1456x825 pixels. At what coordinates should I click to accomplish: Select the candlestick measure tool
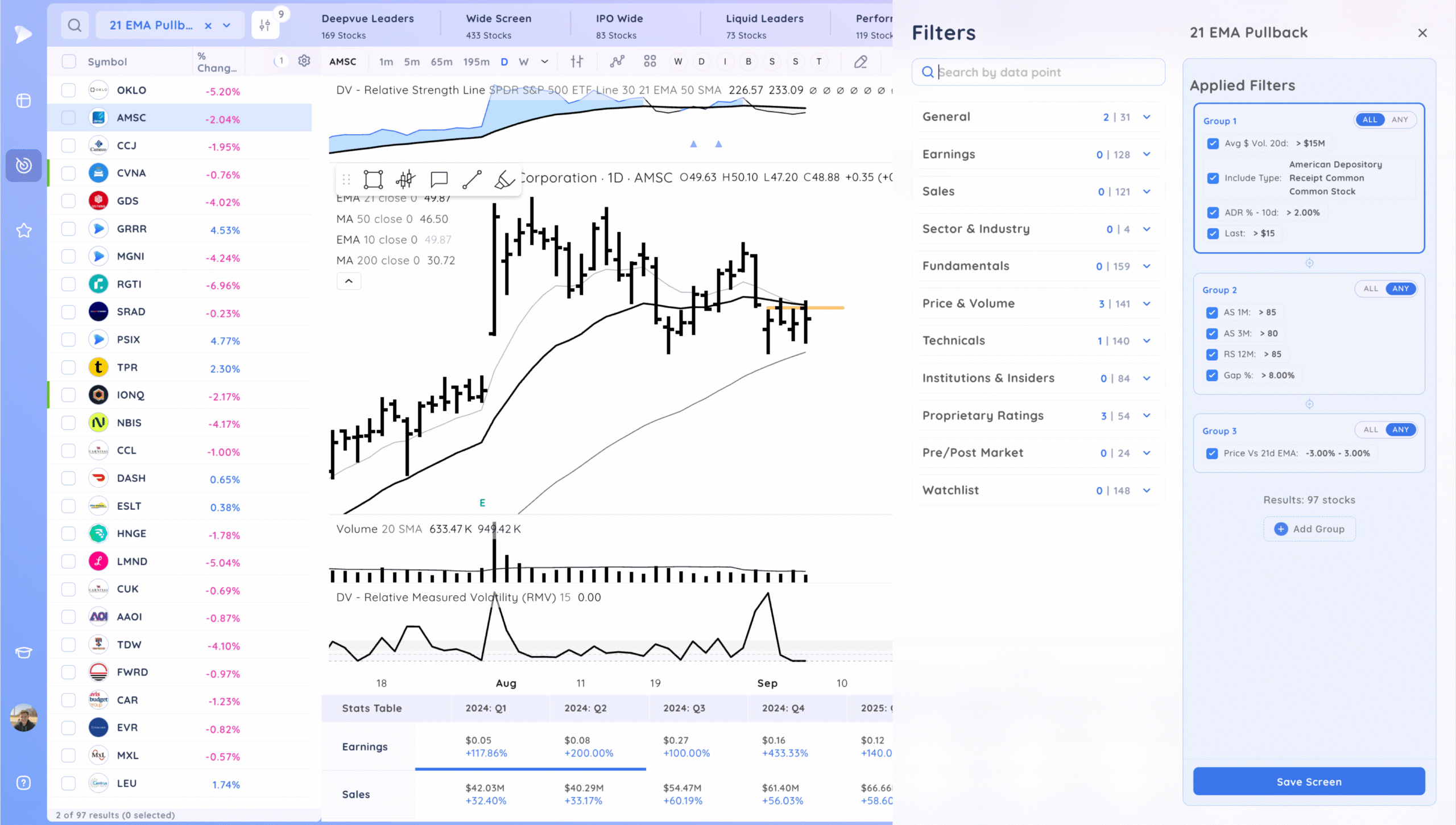tap(406, 180)
